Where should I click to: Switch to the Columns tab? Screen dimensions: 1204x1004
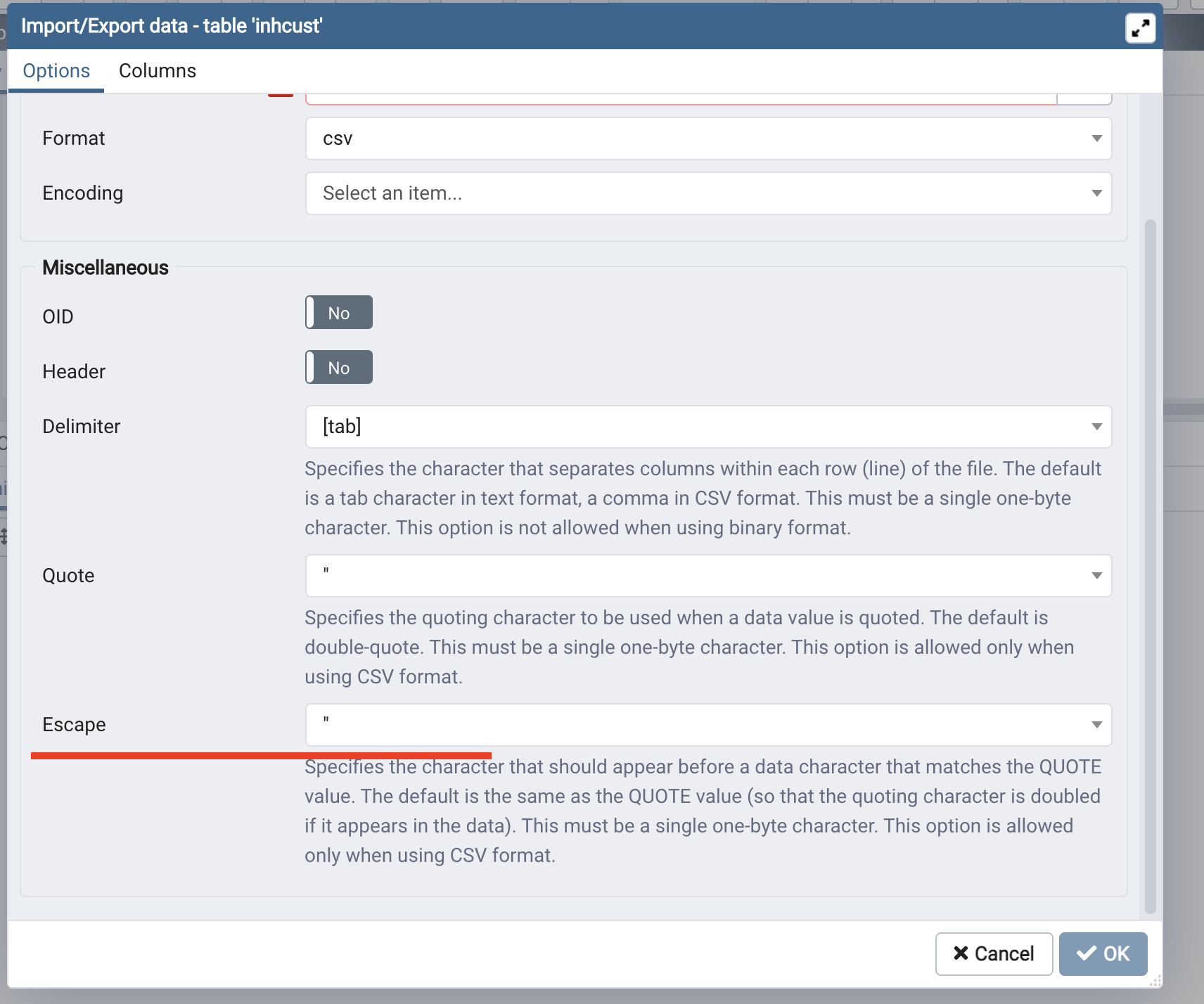pyautogui.click(x=157, y=71)
